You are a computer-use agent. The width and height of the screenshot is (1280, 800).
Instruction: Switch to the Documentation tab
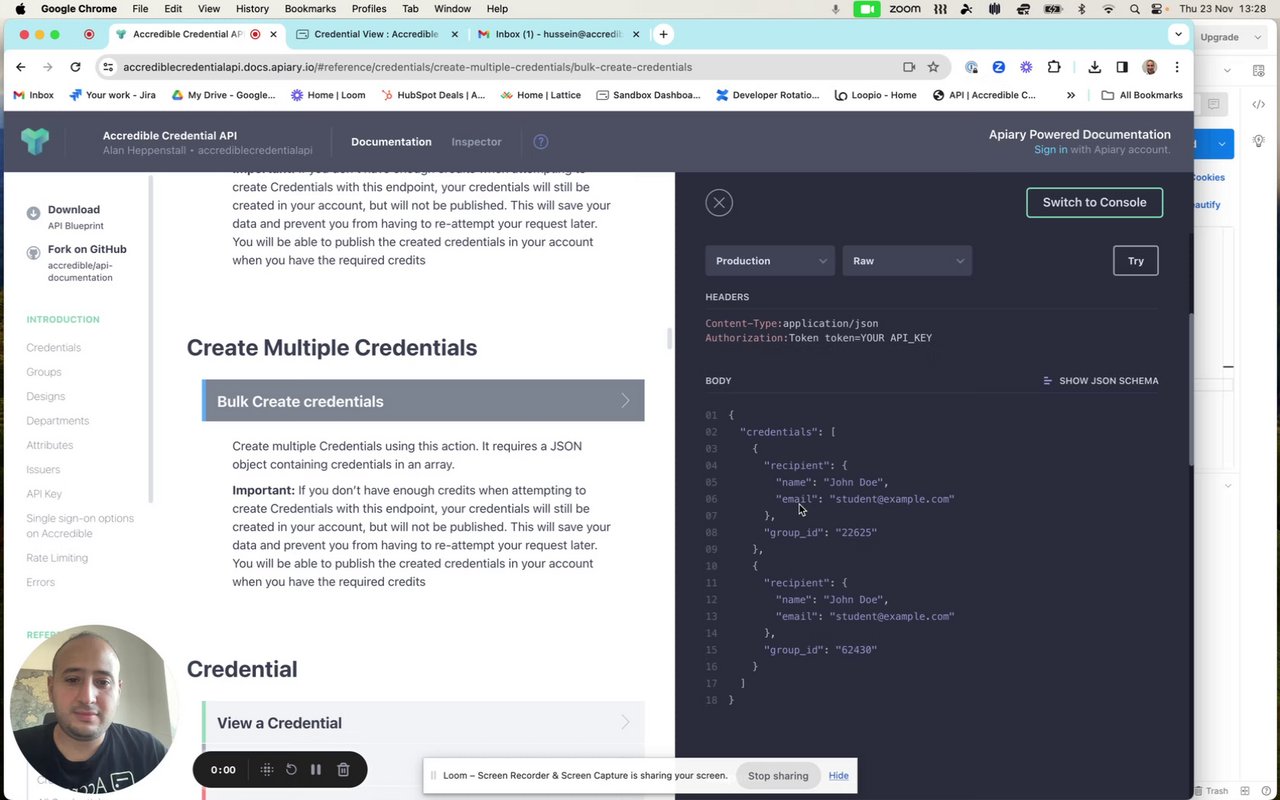[x=391, y=142]
